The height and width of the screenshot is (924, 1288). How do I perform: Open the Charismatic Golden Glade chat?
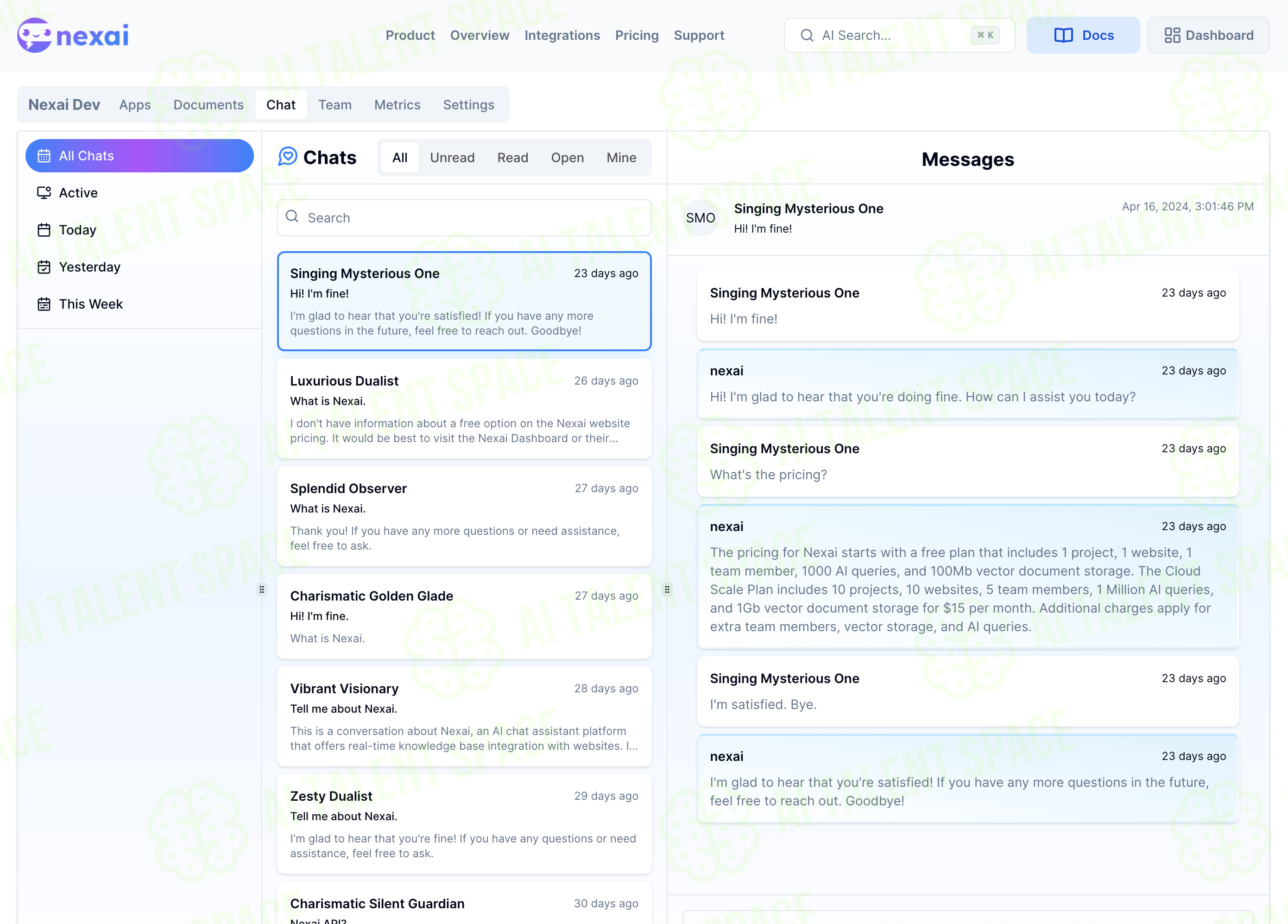(x=464, y=616)
